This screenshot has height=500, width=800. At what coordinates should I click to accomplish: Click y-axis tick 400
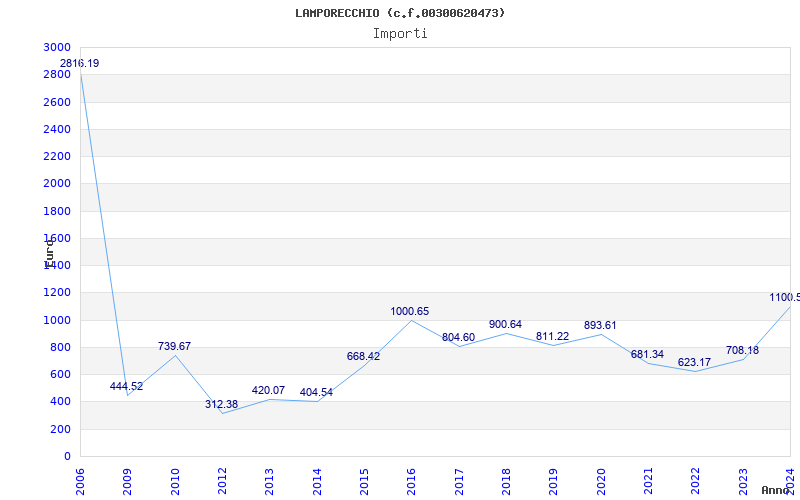click(x=61, y=402)
